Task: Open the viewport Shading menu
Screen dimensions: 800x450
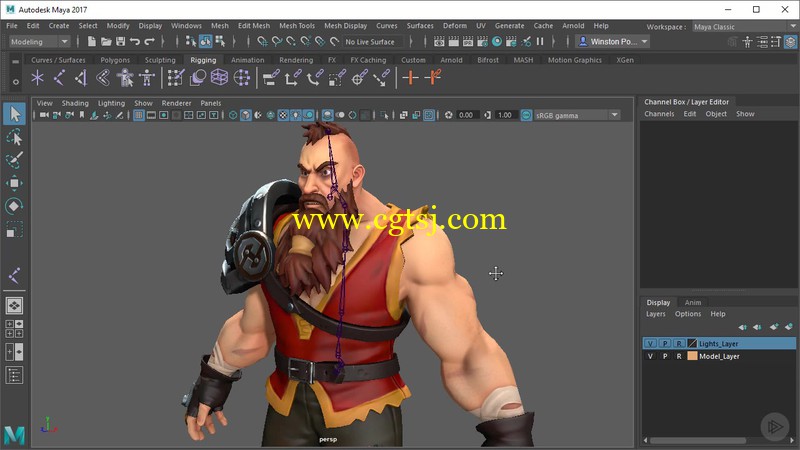Action: [x=75, y=103]
